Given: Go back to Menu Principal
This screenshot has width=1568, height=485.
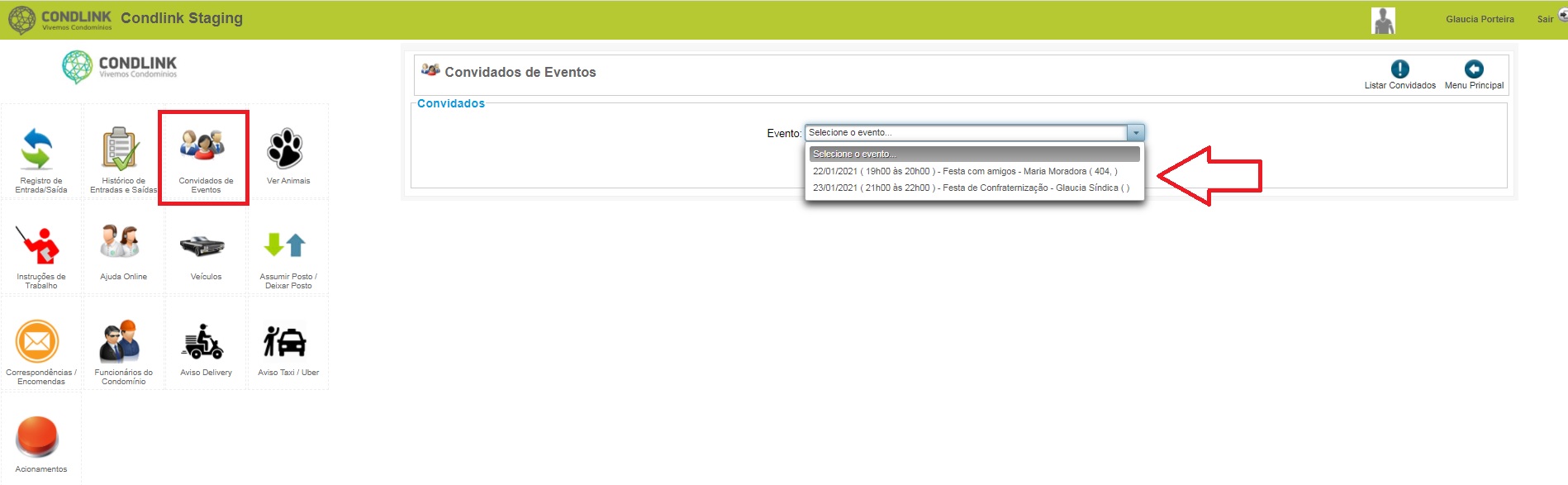Looking at the screenshot, I should click(x=1474, y=74).
